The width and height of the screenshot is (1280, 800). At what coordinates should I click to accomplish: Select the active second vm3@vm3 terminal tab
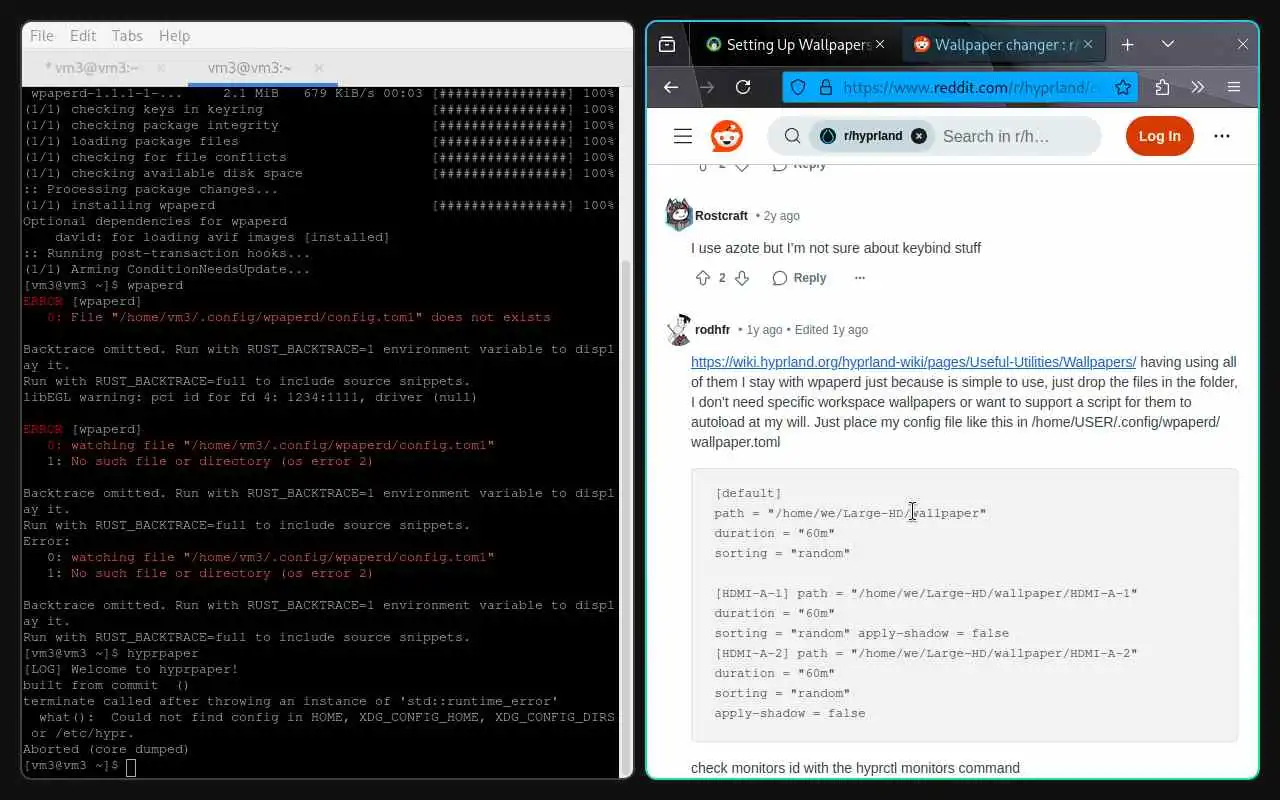click(249, 68)
